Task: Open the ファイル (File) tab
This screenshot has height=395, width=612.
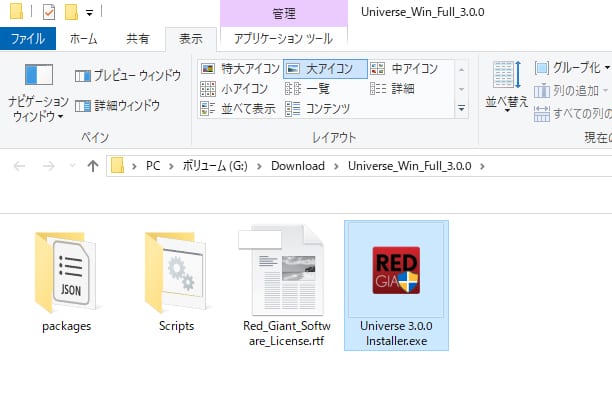Action: (28, 39)
